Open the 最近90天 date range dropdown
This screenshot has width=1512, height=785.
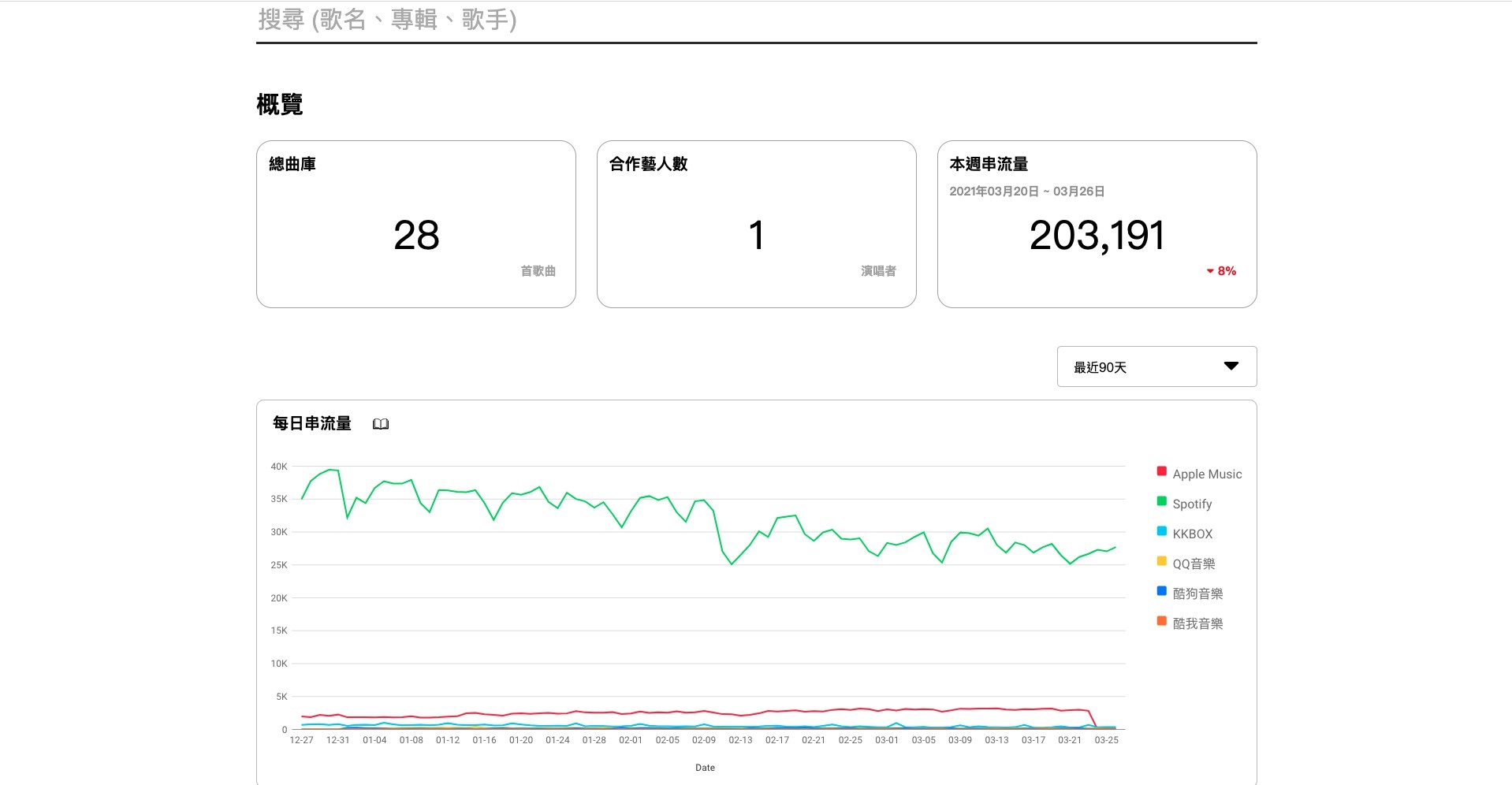[x=1156, y=366]
